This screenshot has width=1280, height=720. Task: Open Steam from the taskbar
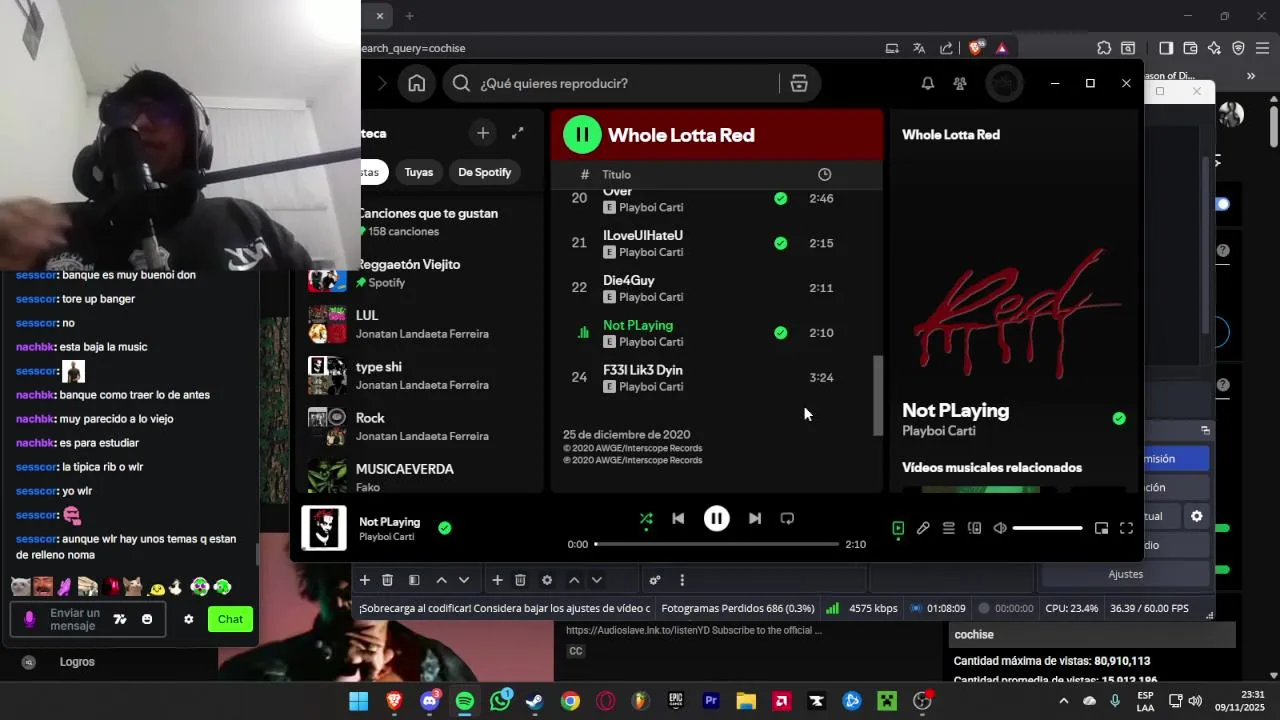click(535, 701)
